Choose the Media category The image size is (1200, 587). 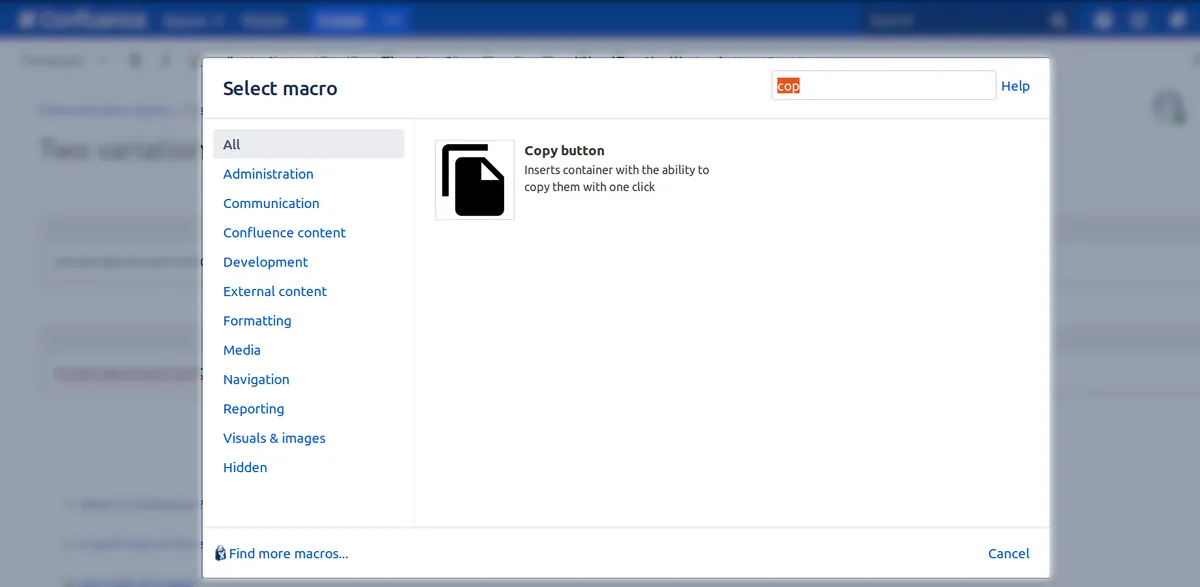(242, 350)
